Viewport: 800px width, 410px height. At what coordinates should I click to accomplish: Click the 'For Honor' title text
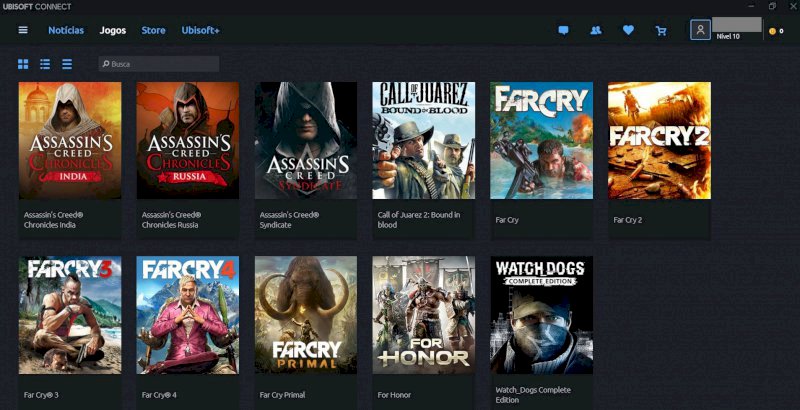[394, 395]
